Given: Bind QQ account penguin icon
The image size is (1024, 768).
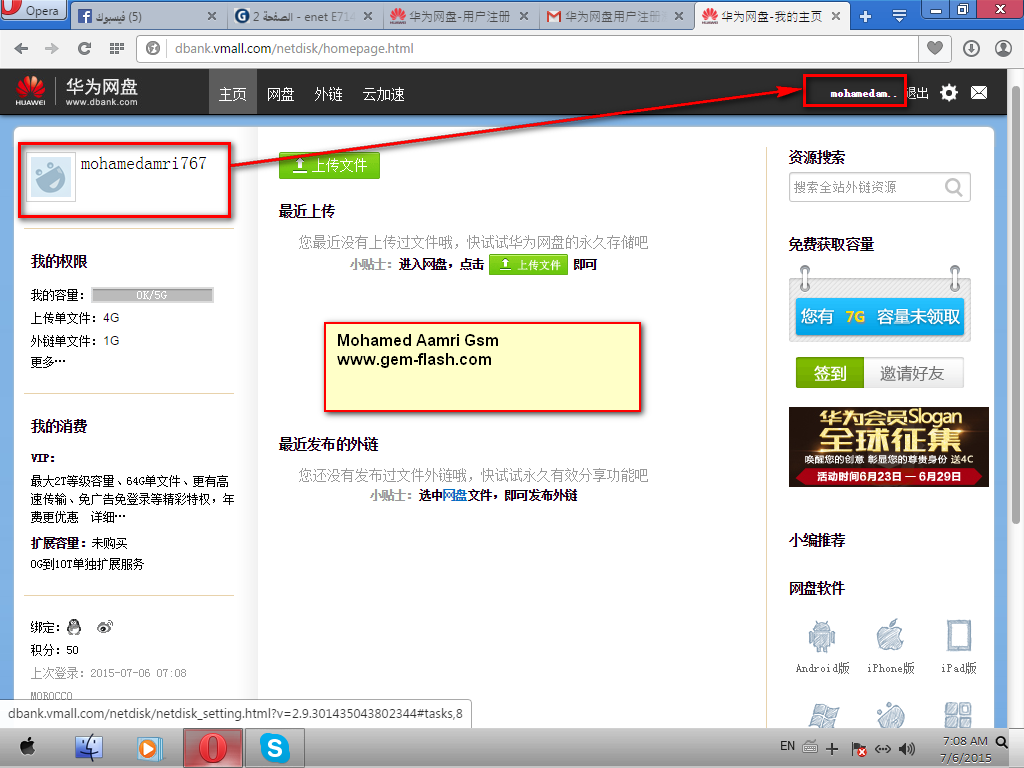Looking at the screenshot, I should pyautogui.click(x=74, y=627).
